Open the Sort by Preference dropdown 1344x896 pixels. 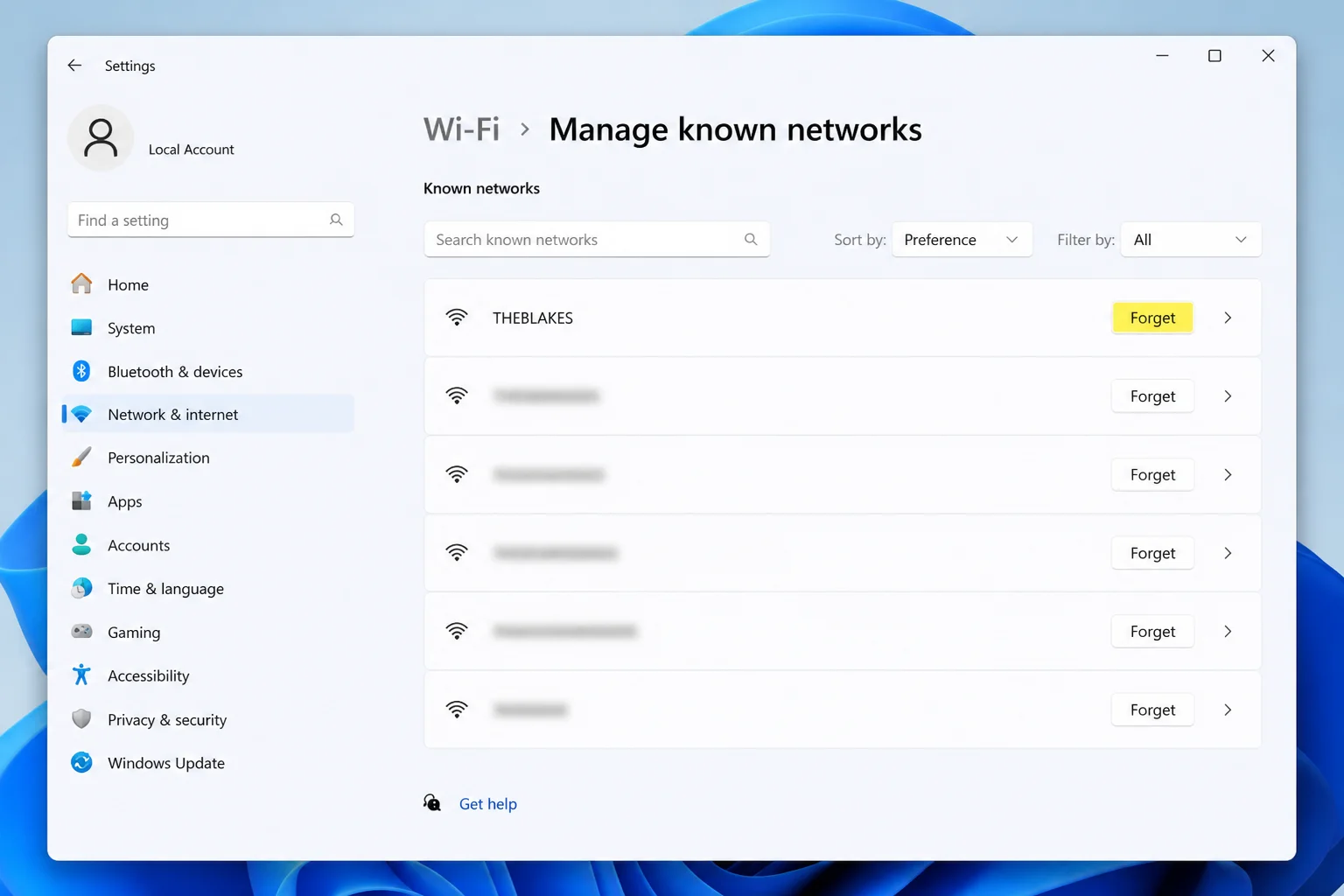click(962, 240)
